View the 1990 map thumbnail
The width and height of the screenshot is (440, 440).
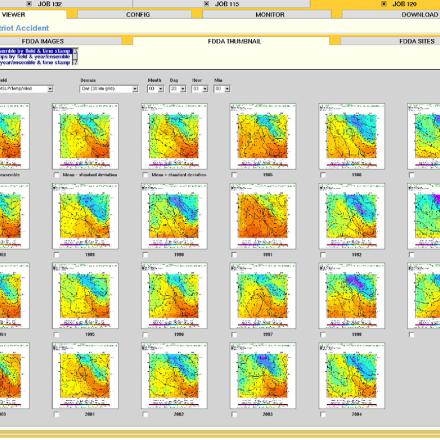point(174,216)
